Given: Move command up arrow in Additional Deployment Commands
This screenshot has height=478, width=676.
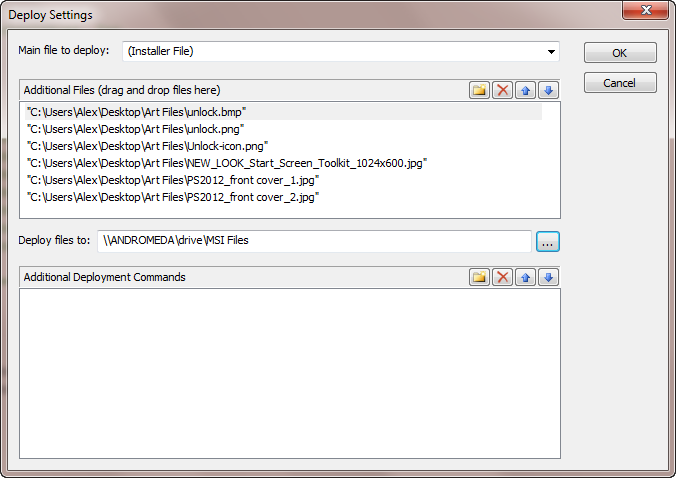Looking at the screenshot, I should [x=525, y=277].
